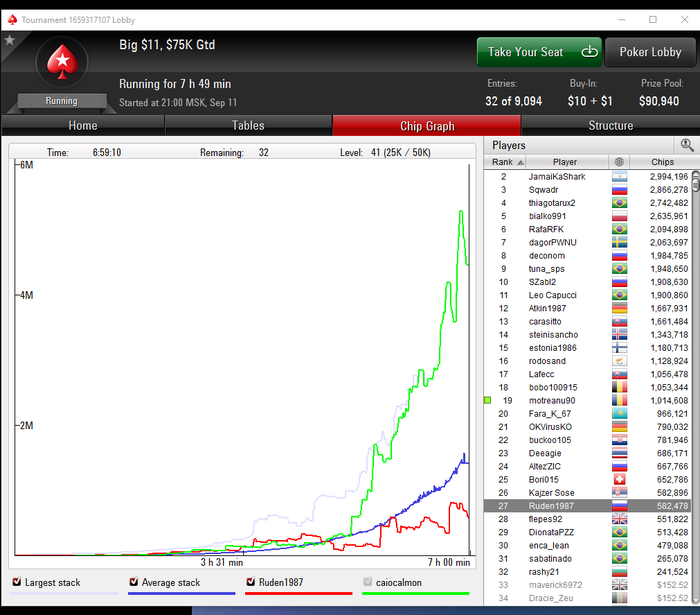Sort by the Chips column header
The height and width of the screenshot is (615, 700).
click(x=662, y=162)
